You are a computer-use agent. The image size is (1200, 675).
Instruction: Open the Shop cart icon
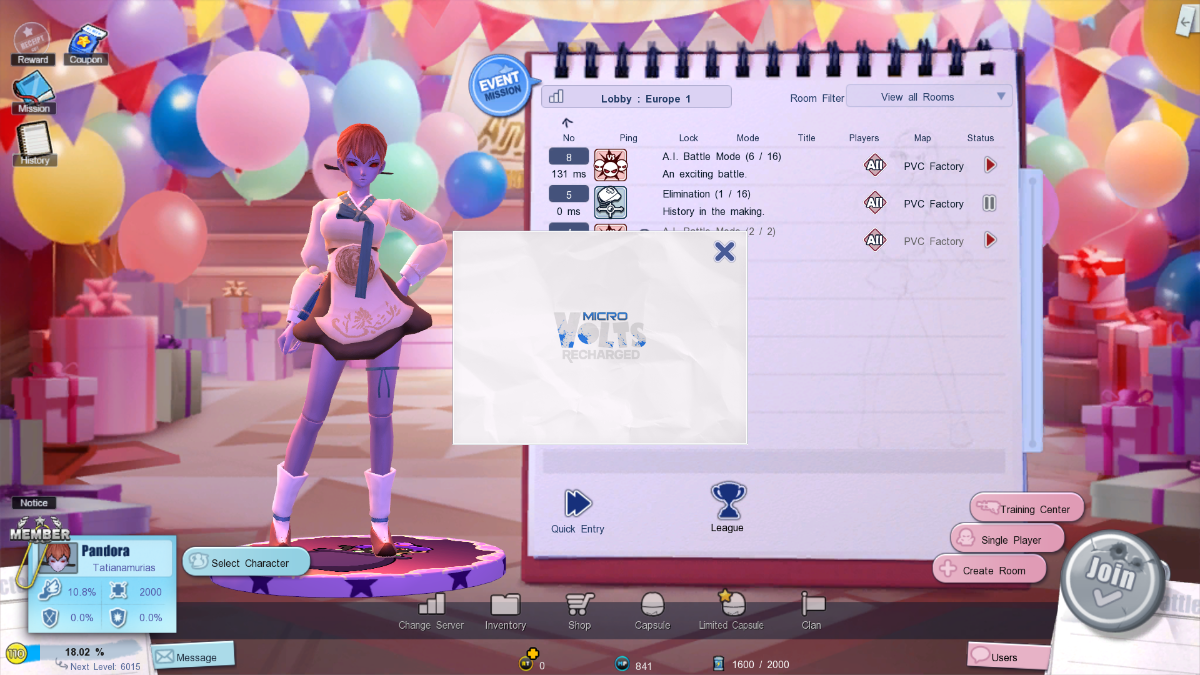[579, 603]
